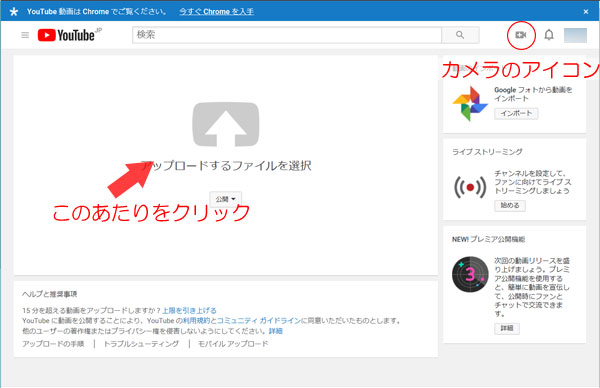Viewport: 600px width, 388px height.
Task: Click the video camera upload icon
Action: click(521, 35)
